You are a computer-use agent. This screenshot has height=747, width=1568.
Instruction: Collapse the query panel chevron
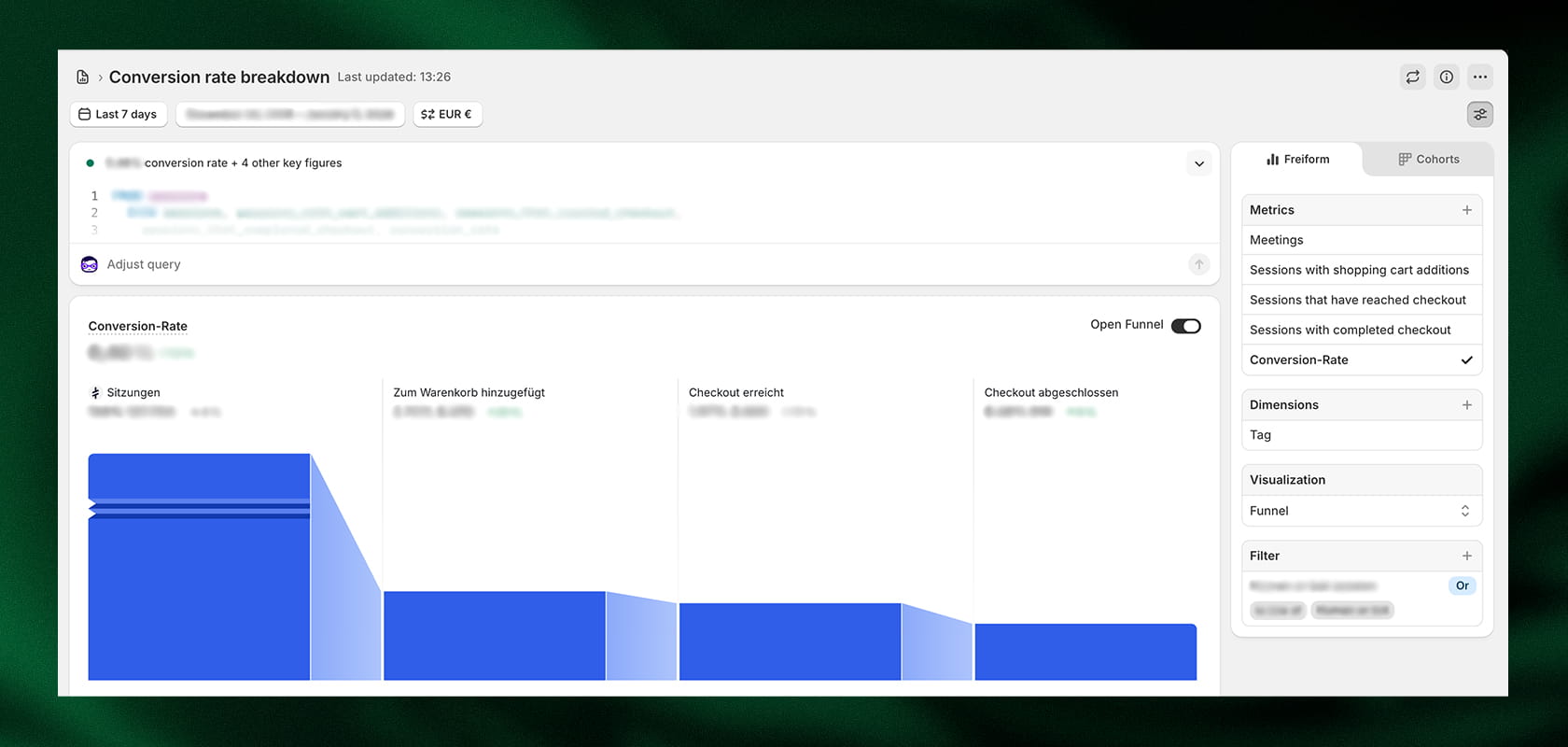click(1198, 163)
